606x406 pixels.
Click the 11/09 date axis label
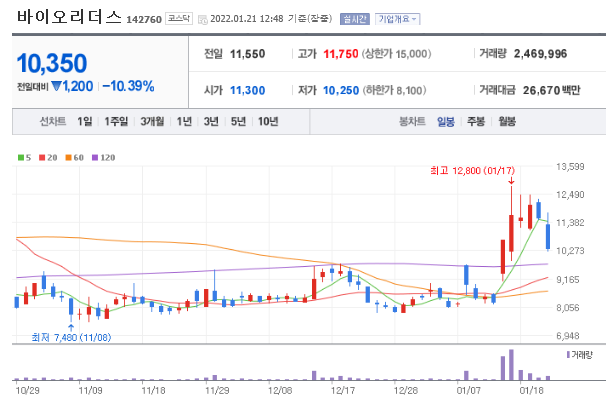pos(90,391)
